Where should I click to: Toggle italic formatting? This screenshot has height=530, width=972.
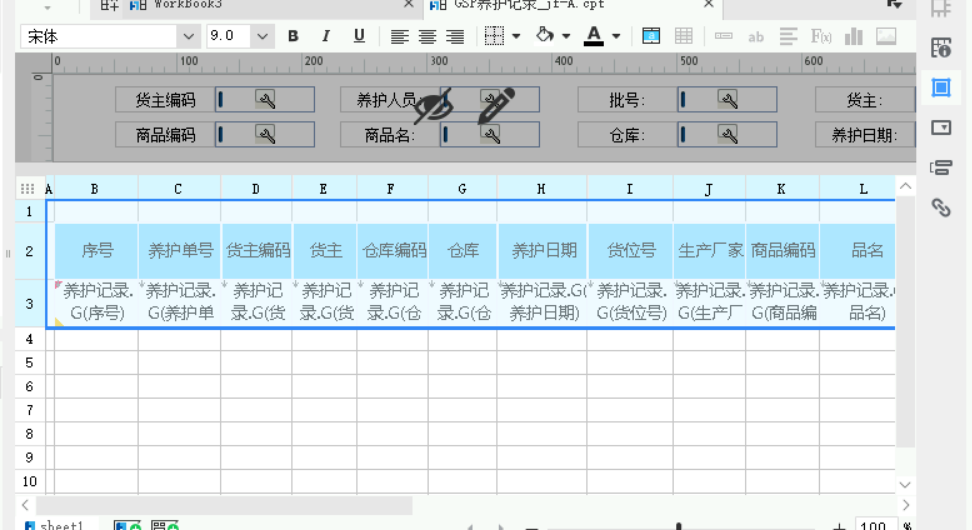pyautogui.click(x=326, y=37)
